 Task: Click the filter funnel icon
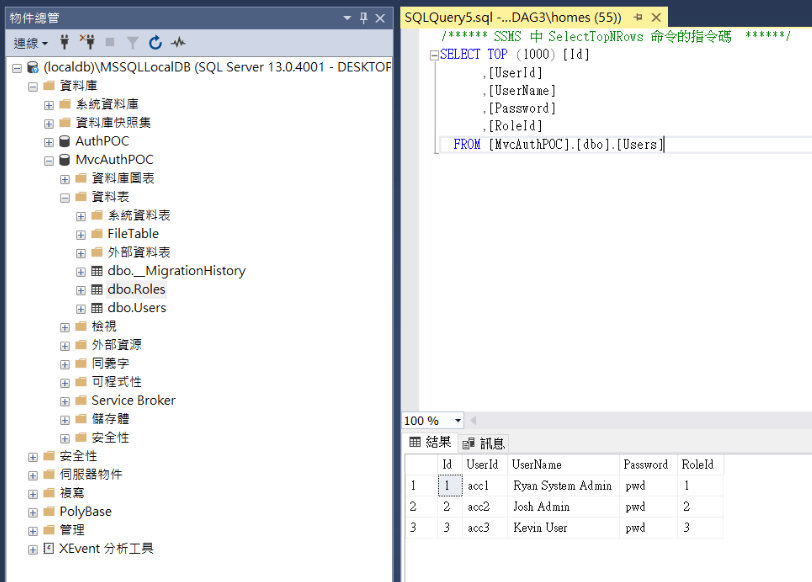(x=132, y=43)
